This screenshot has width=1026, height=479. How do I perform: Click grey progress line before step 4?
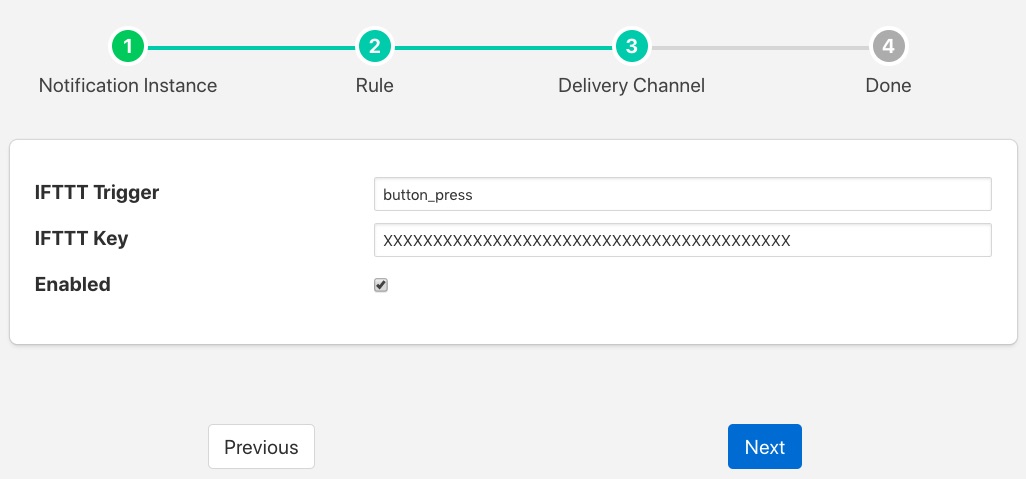760,47
